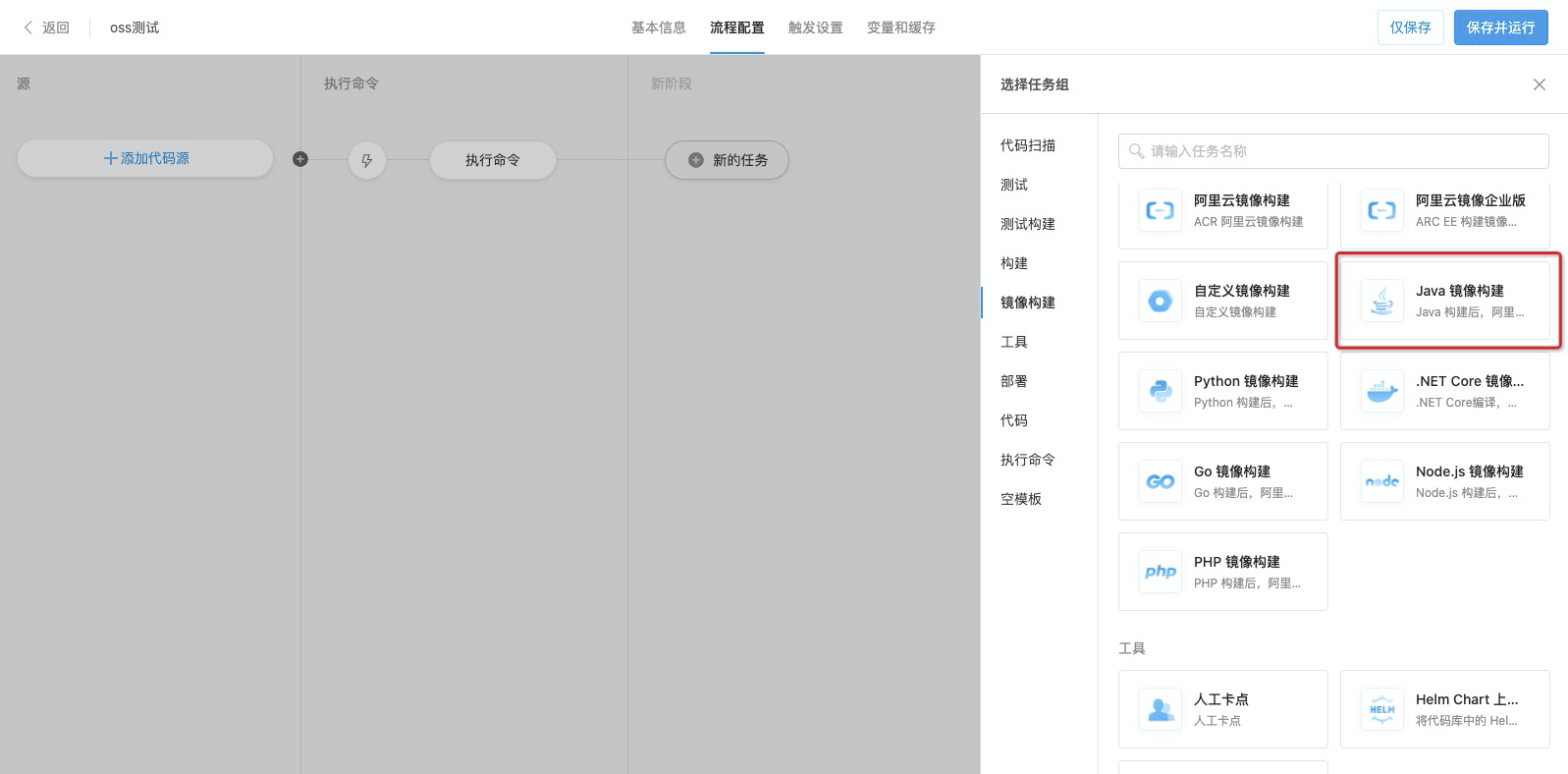1568x774 pixels.
Task: Choose the PHP 镜像构建 title text
Action: (1237, 562)
